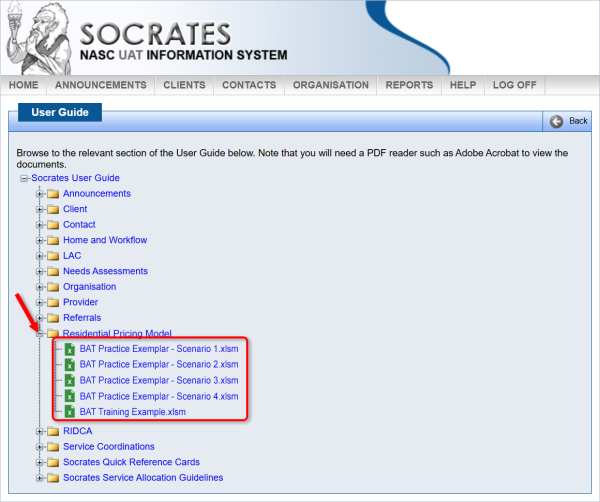Expand the Client tree node
This screenshot has height=502, width=600.
pos(39,209)
